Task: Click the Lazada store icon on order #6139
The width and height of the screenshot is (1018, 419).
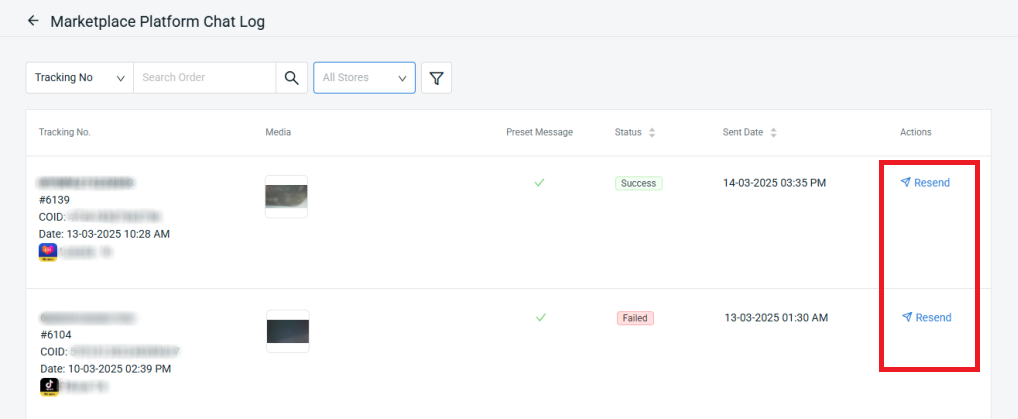Action: pyautogui.click(x=48, y=252)
